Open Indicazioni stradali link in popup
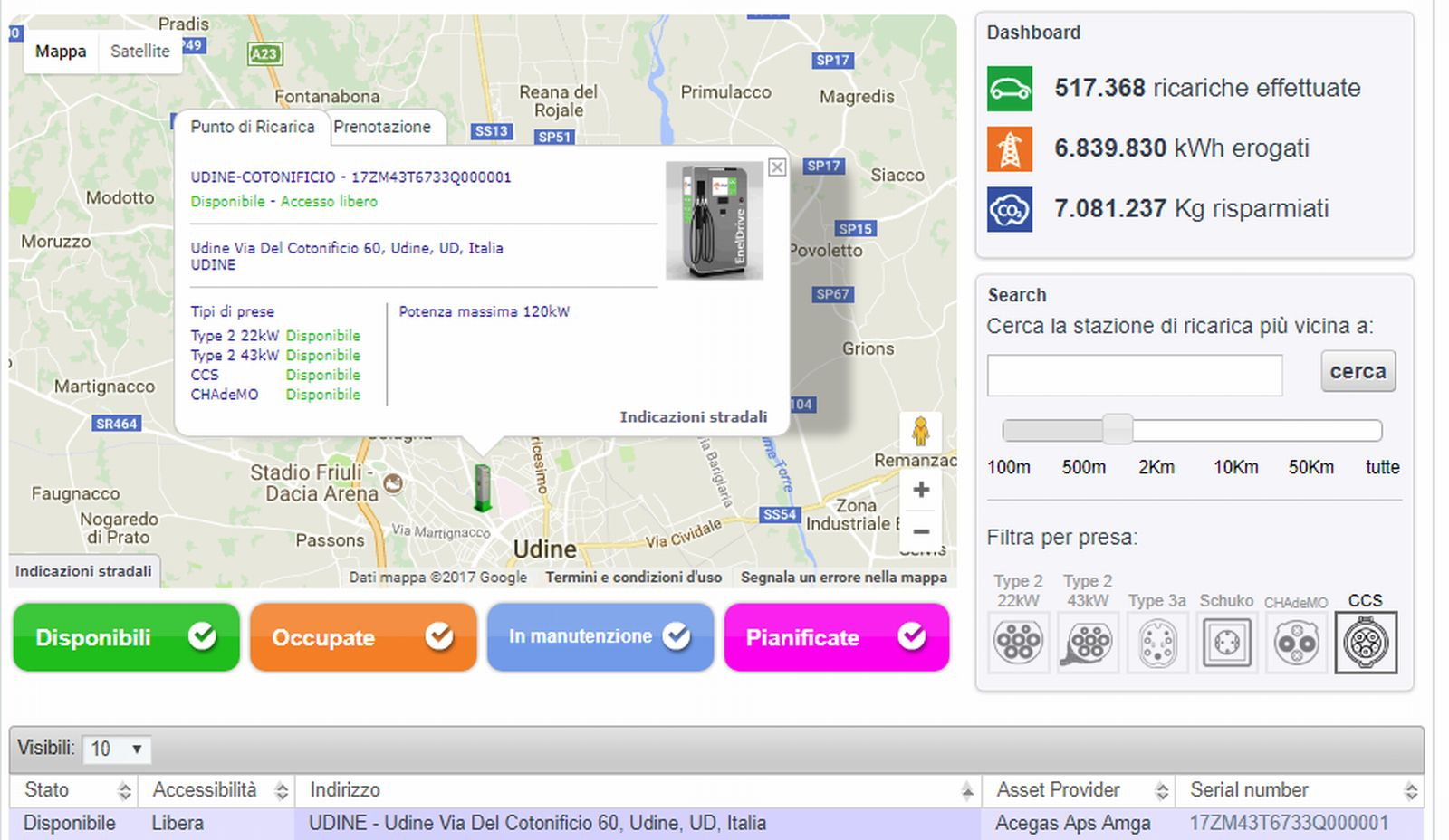Viewport: 1449px width, 840px height. (694, 417)
